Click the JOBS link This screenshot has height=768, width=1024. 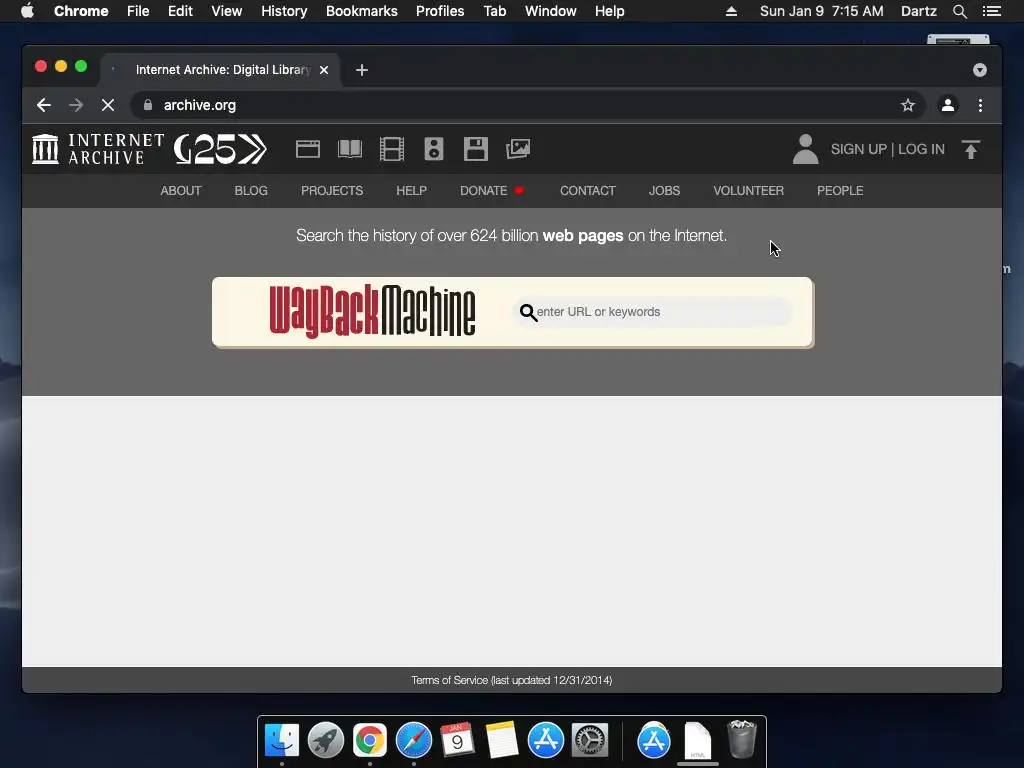tap(664, 191)
